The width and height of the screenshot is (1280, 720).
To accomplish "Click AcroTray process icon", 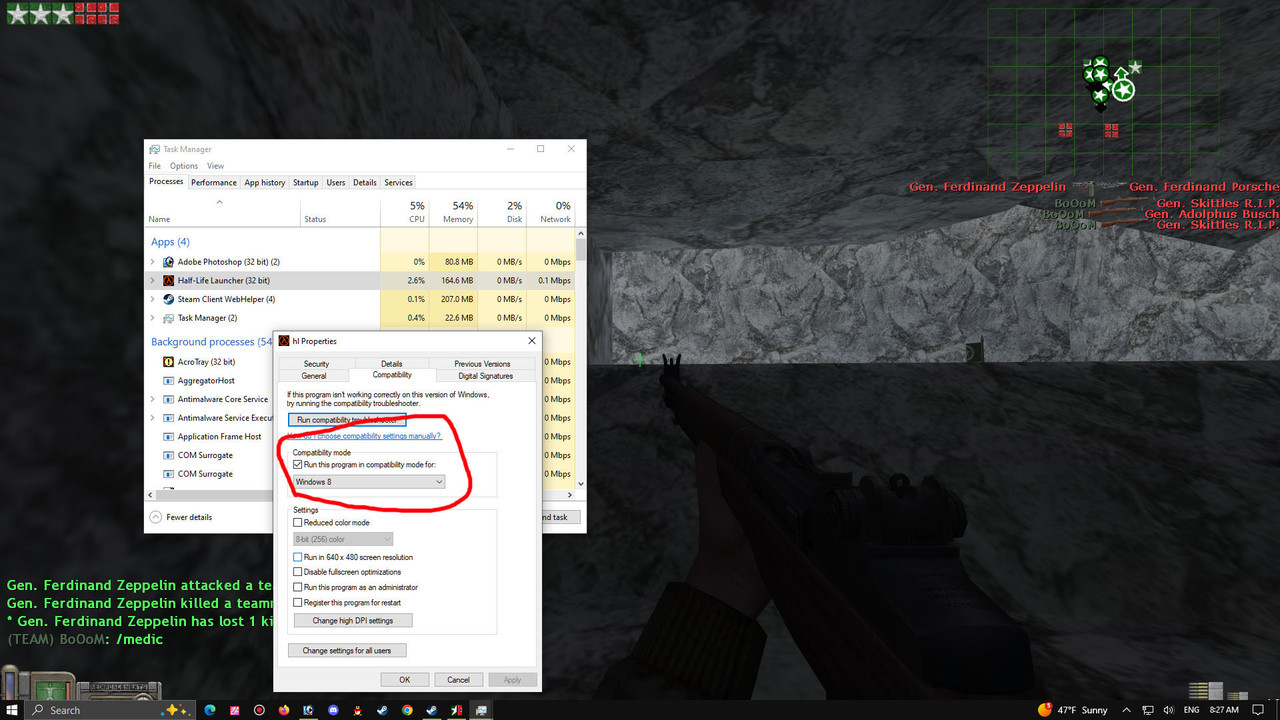I will tap(169, 362).
